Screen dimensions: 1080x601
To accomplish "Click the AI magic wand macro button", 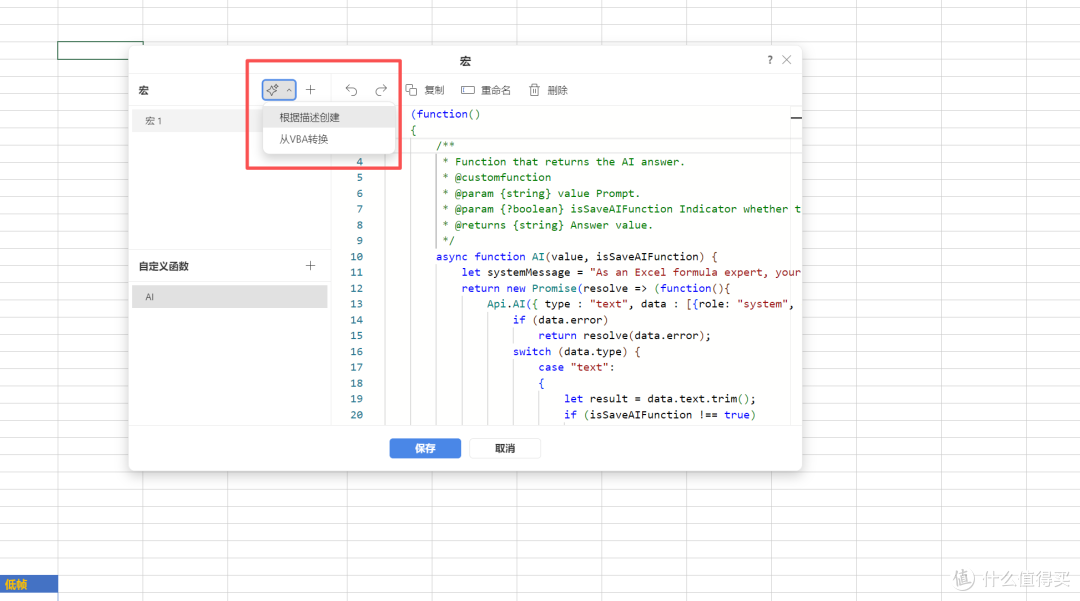I will tap(273, 89).
